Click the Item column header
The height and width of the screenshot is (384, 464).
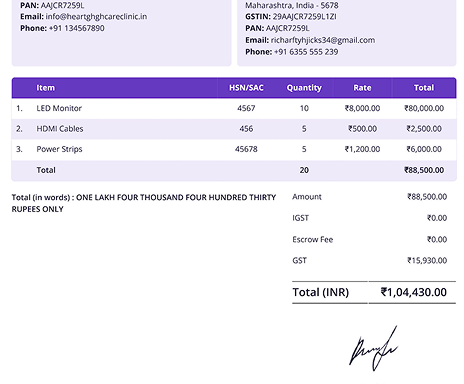(x=45, y=88)
